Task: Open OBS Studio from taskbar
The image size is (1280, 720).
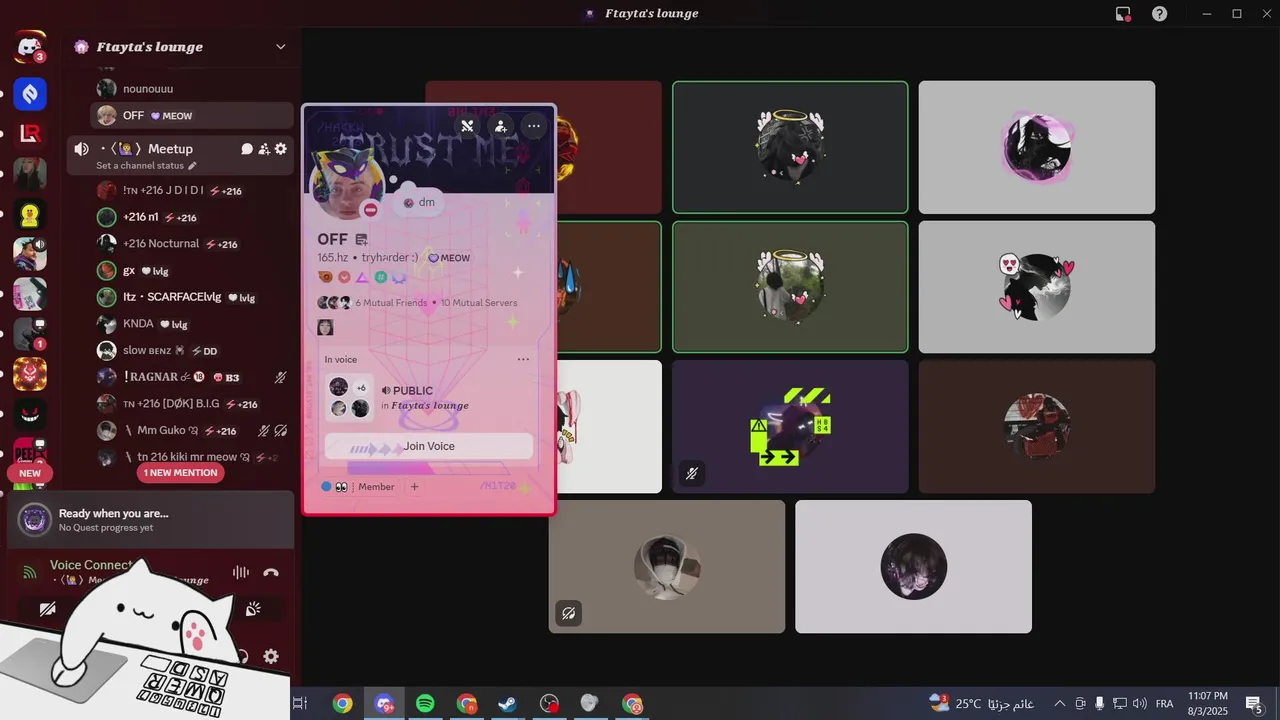Action: pyautogui.click(x=549, y=704)
